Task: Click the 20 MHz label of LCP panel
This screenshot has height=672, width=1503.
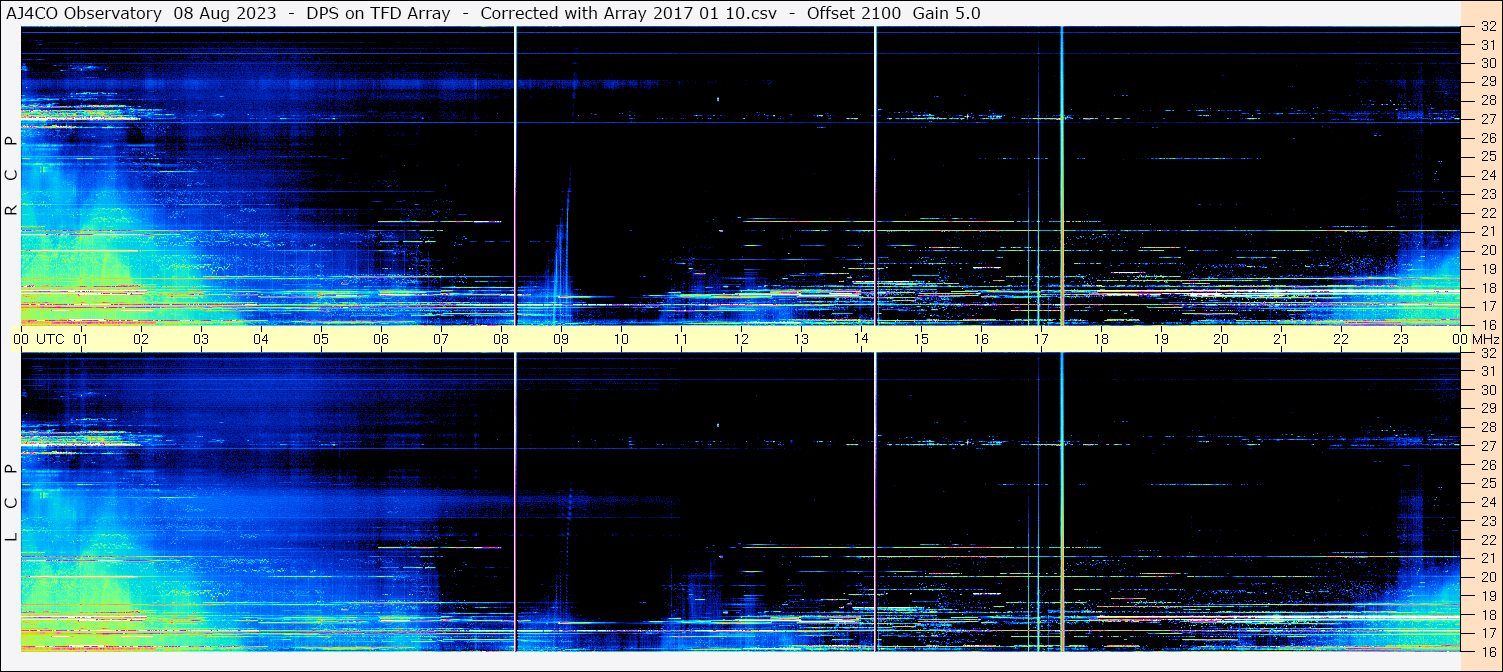Action: 1488,577
